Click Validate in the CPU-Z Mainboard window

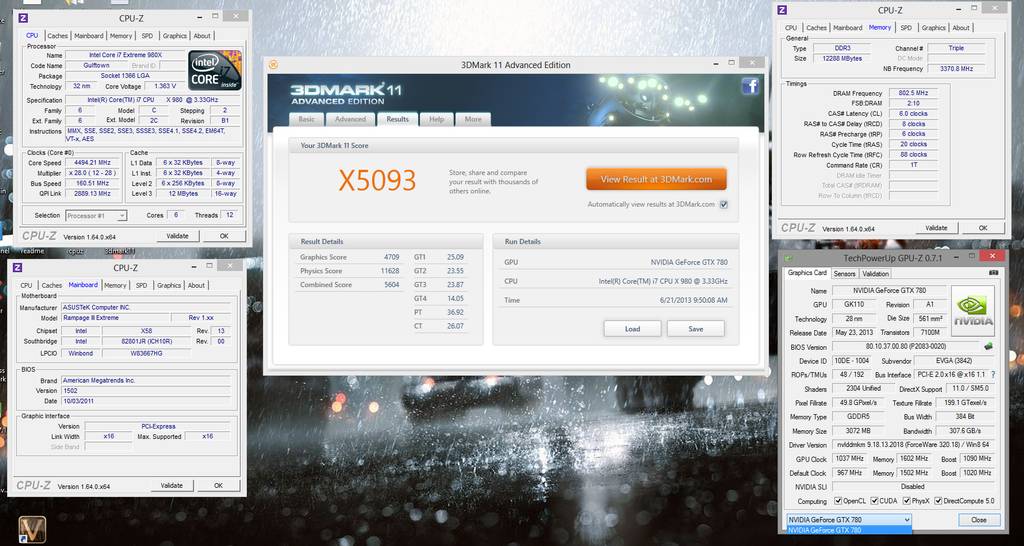pyautogui.click(x=172, y=486)
